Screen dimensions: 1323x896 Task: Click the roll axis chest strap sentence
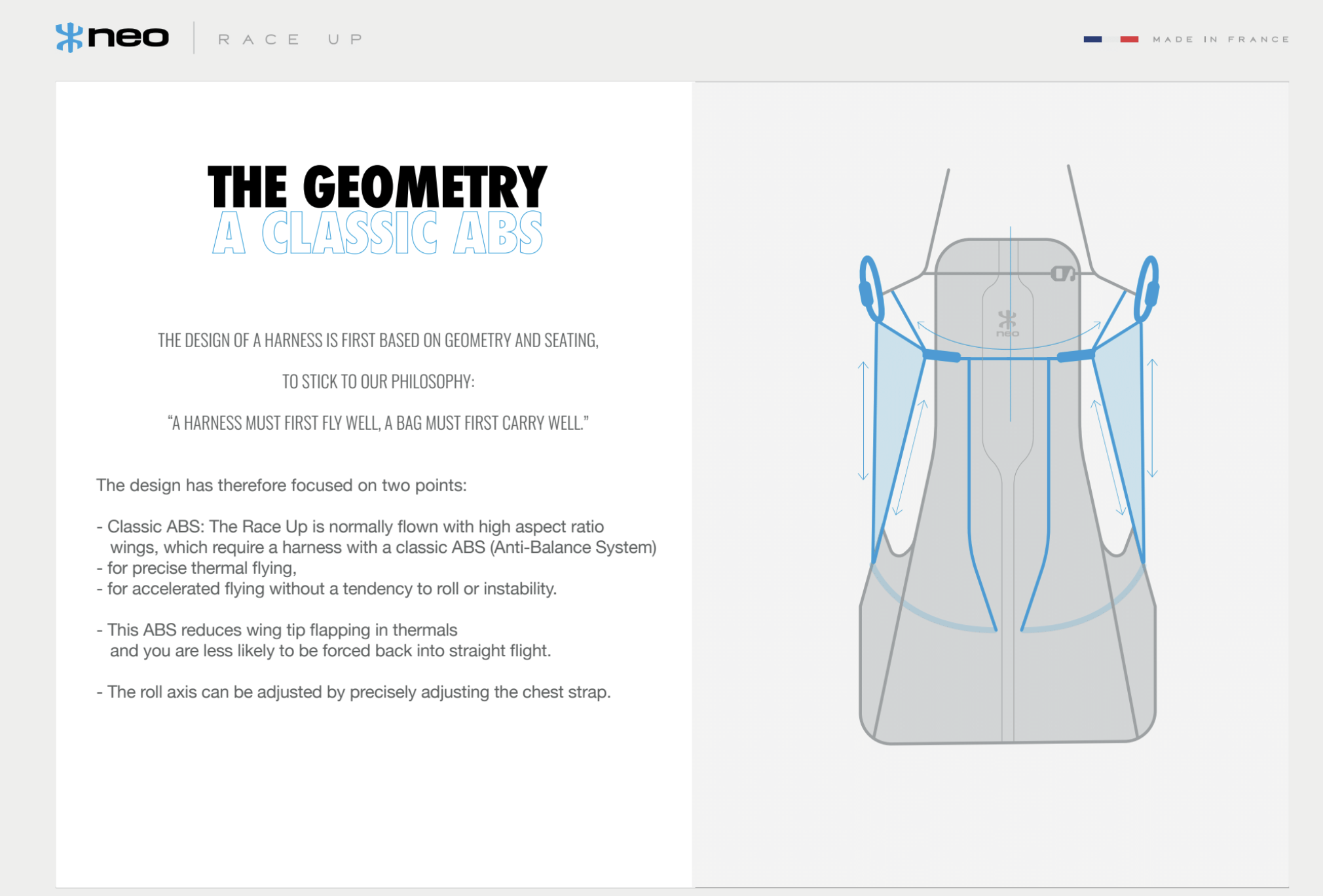354,692
